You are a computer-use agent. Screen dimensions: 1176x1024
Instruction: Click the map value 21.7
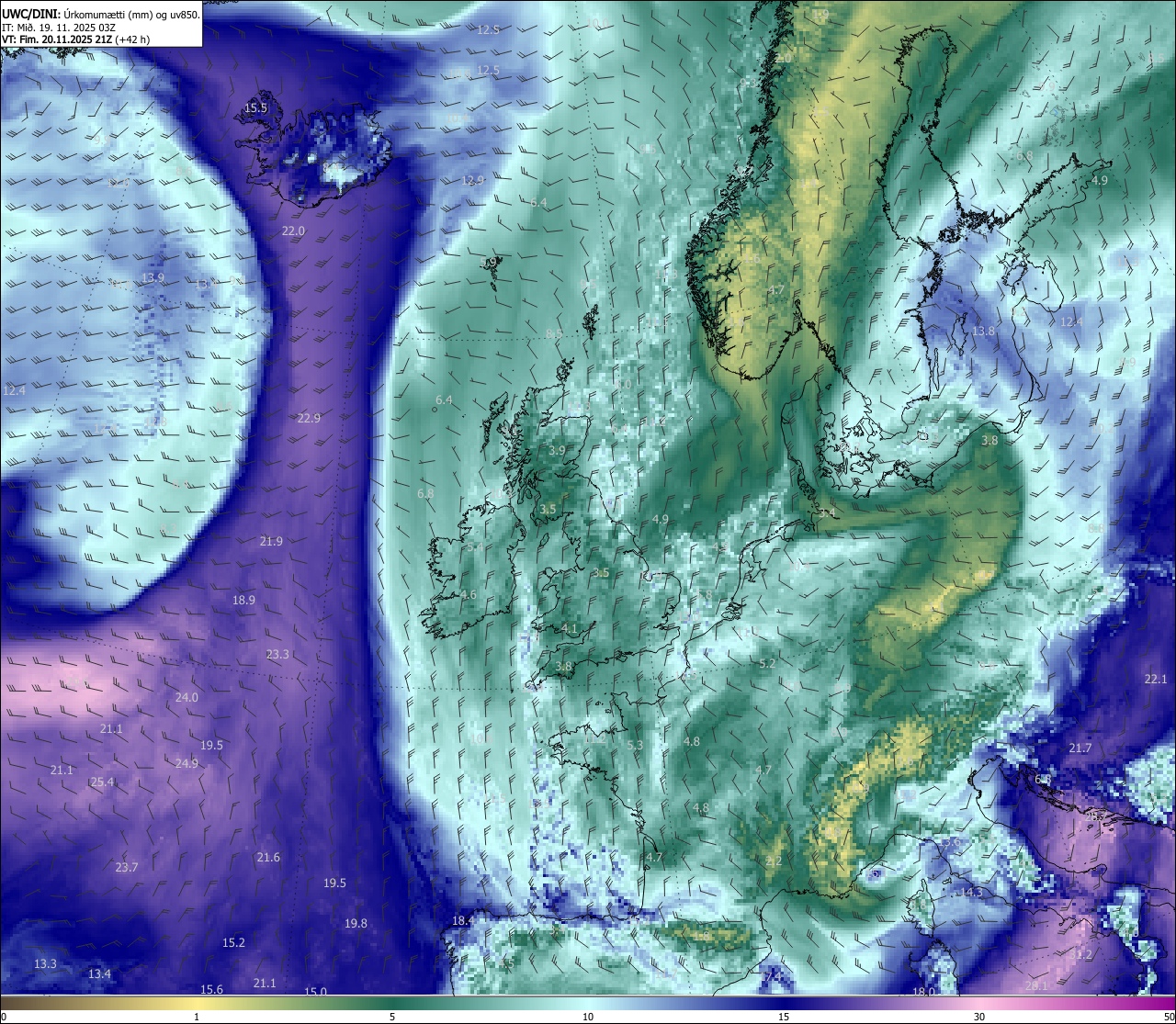click(x=1080, y=748)
